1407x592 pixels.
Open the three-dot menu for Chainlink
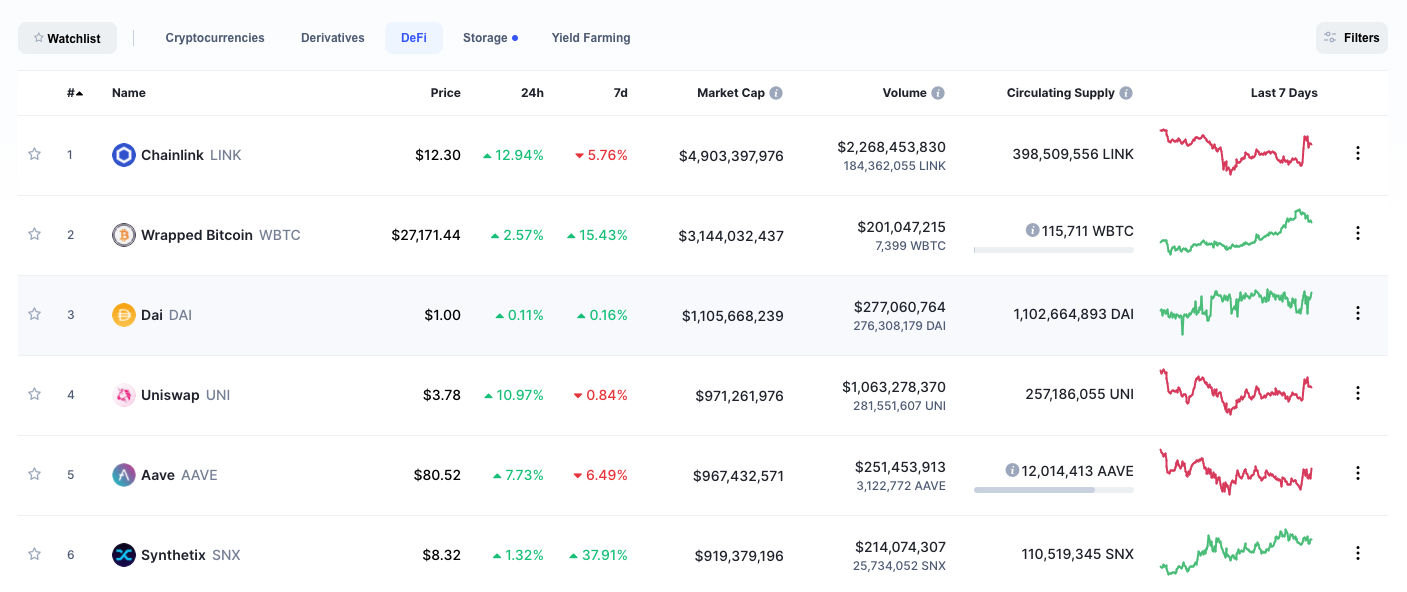click(x=1358, y=153)
